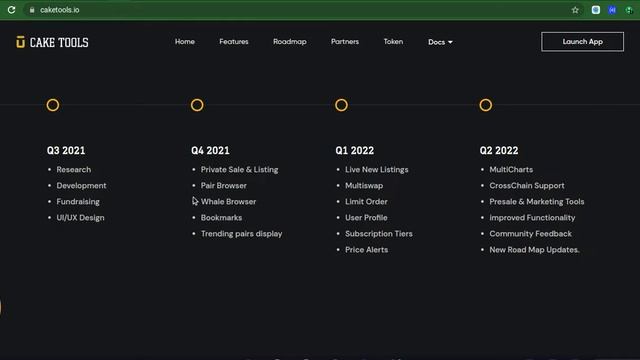Open the Token nav item
This screenshot has height=360, width=640.
(393, 42)
